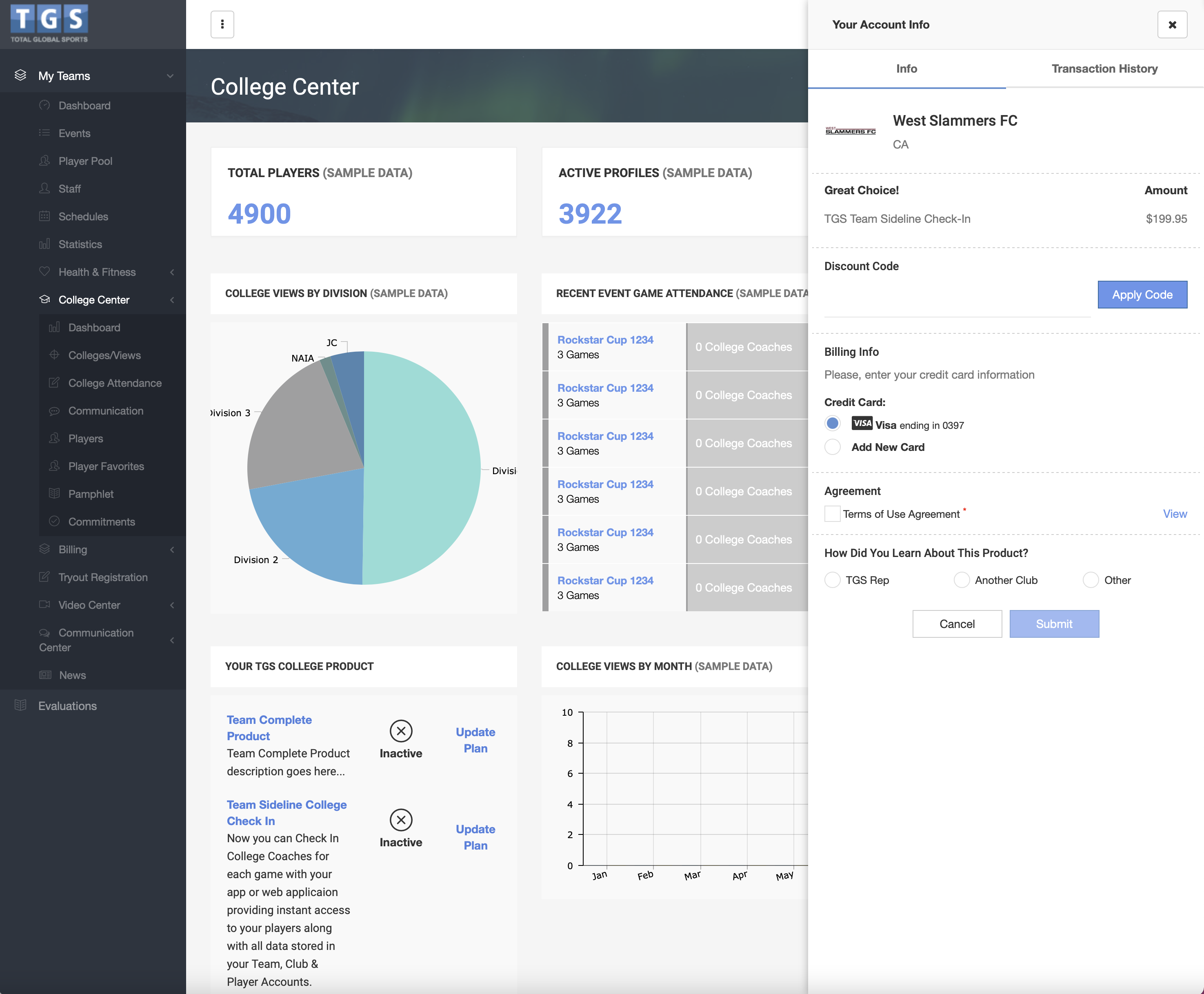Select the Add New Card radio button
Image resolution: width=1204 pixels, height=994 pixels.
833,447
